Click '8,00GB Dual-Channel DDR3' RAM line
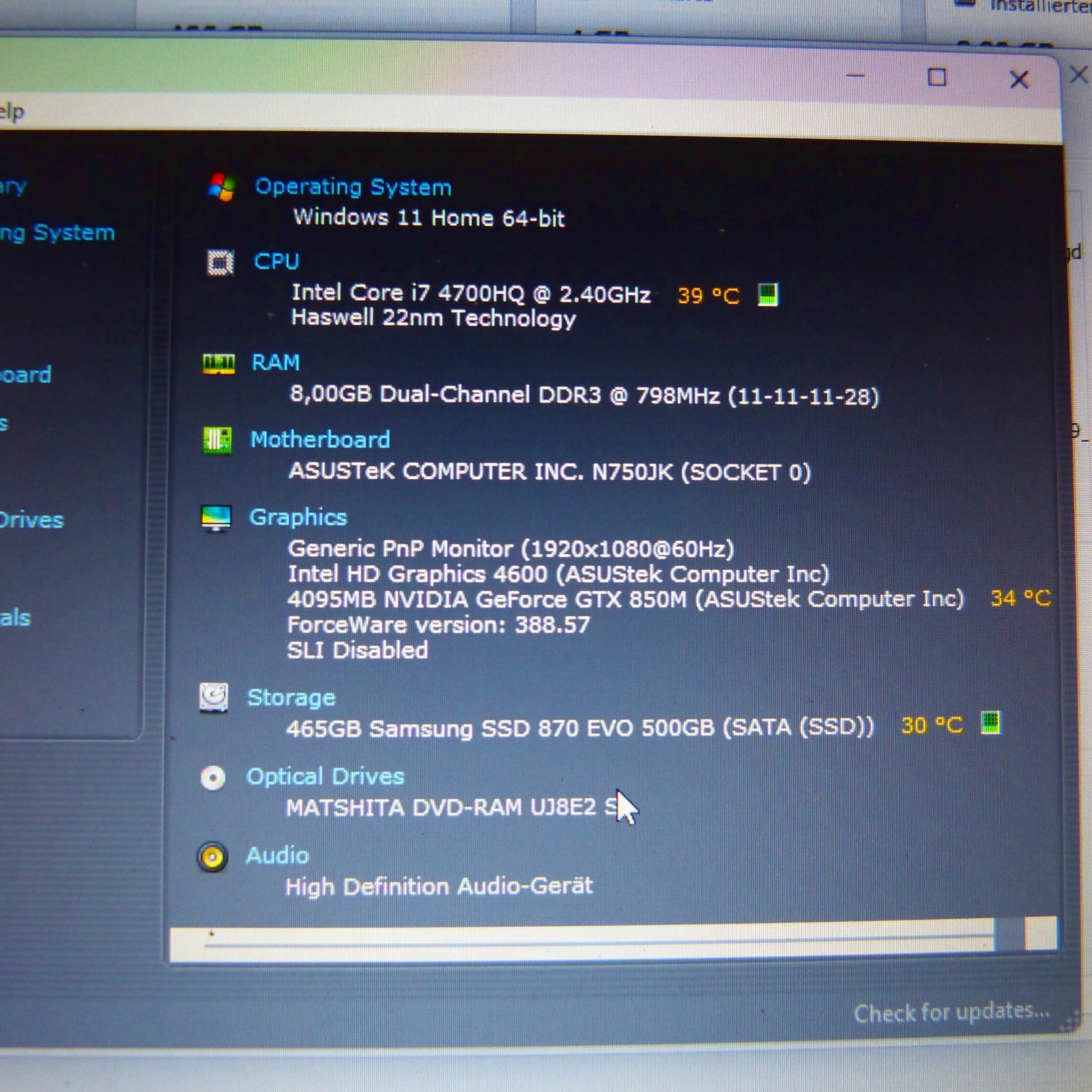Viewport: 1092px width, 1092px height. coord(584,395)
